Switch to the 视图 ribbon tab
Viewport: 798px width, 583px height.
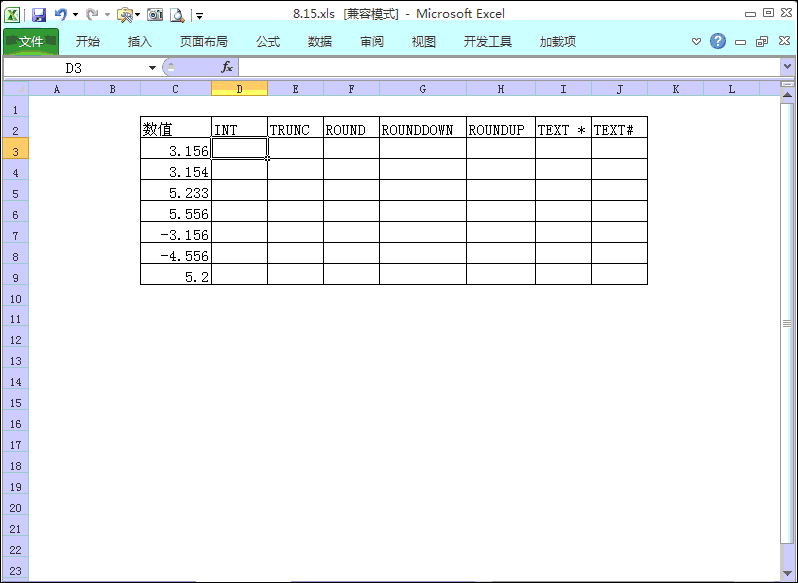[423, 42]
